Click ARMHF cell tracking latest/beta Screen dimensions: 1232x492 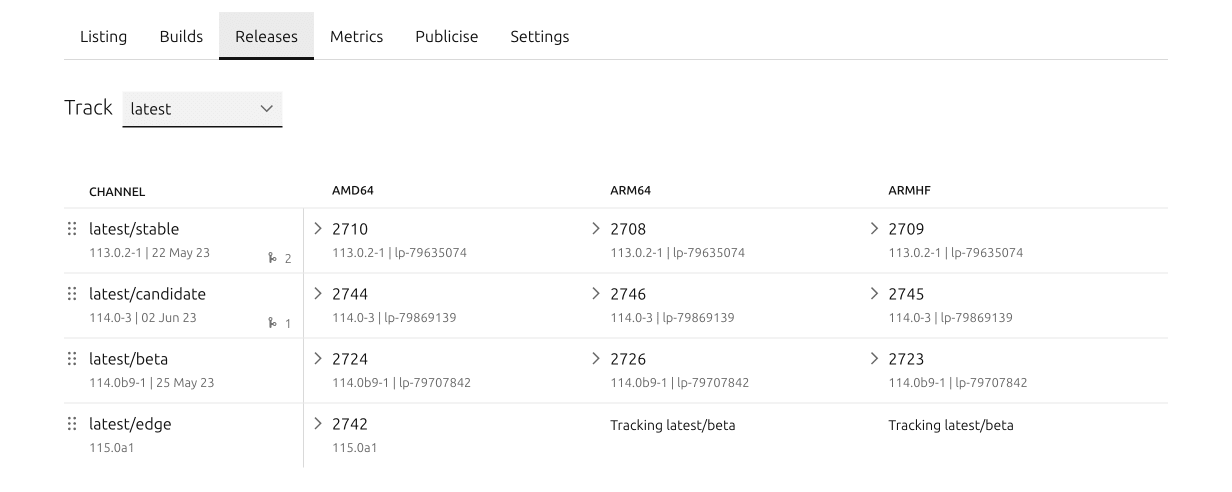pos(950,425)
